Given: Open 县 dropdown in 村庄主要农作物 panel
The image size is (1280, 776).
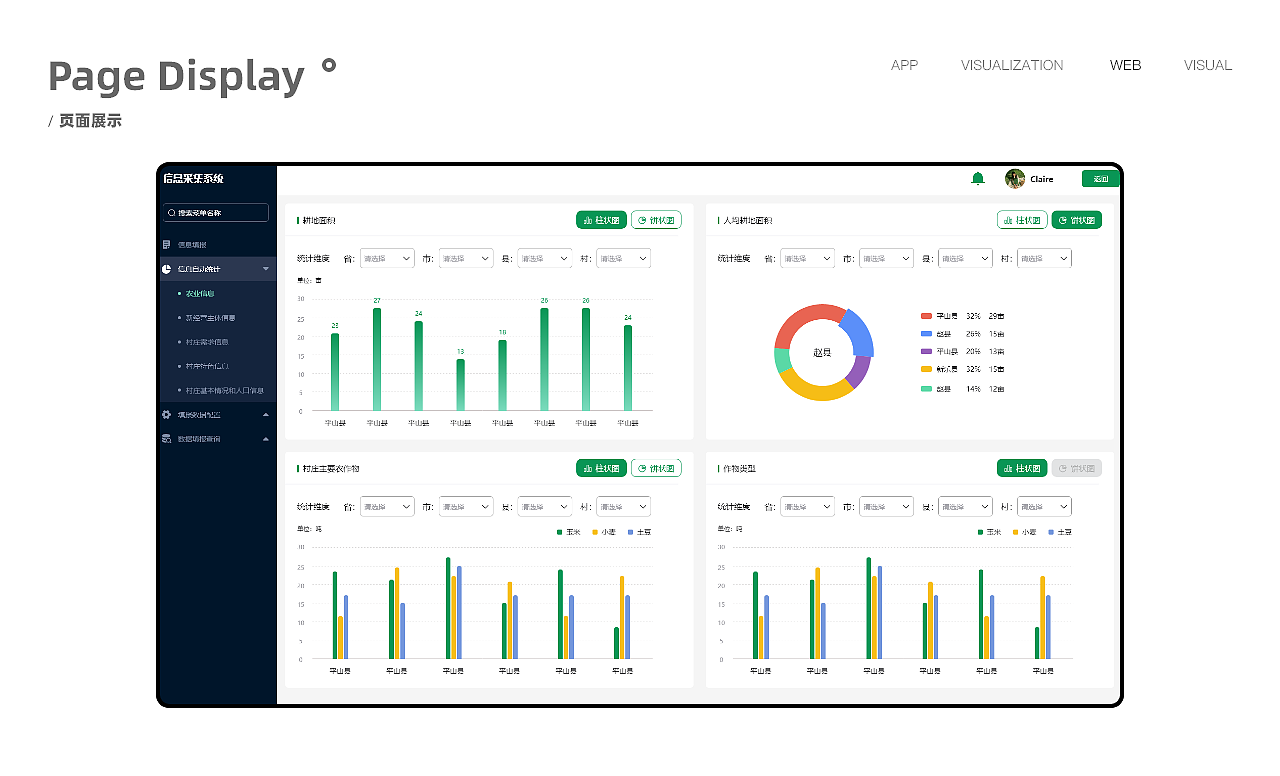Looking at the screenshot, I should point(545,507).
